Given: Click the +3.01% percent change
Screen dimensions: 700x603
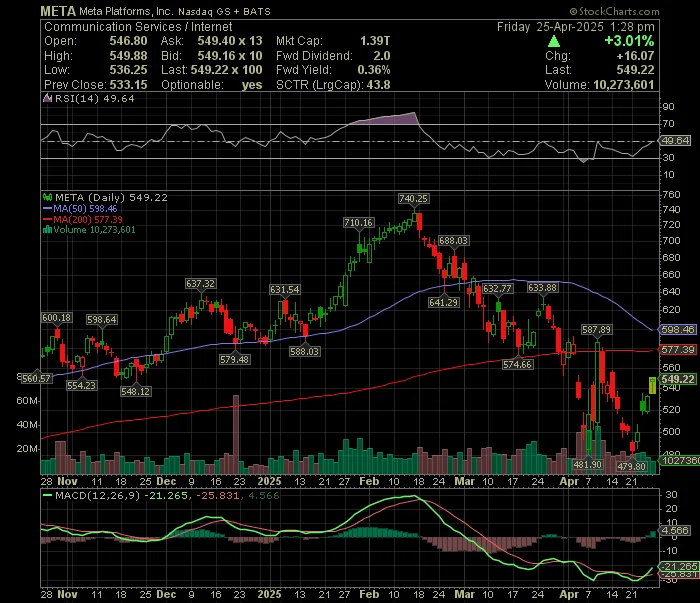Looking at the screenshot, I should click(x=629, y=41).
